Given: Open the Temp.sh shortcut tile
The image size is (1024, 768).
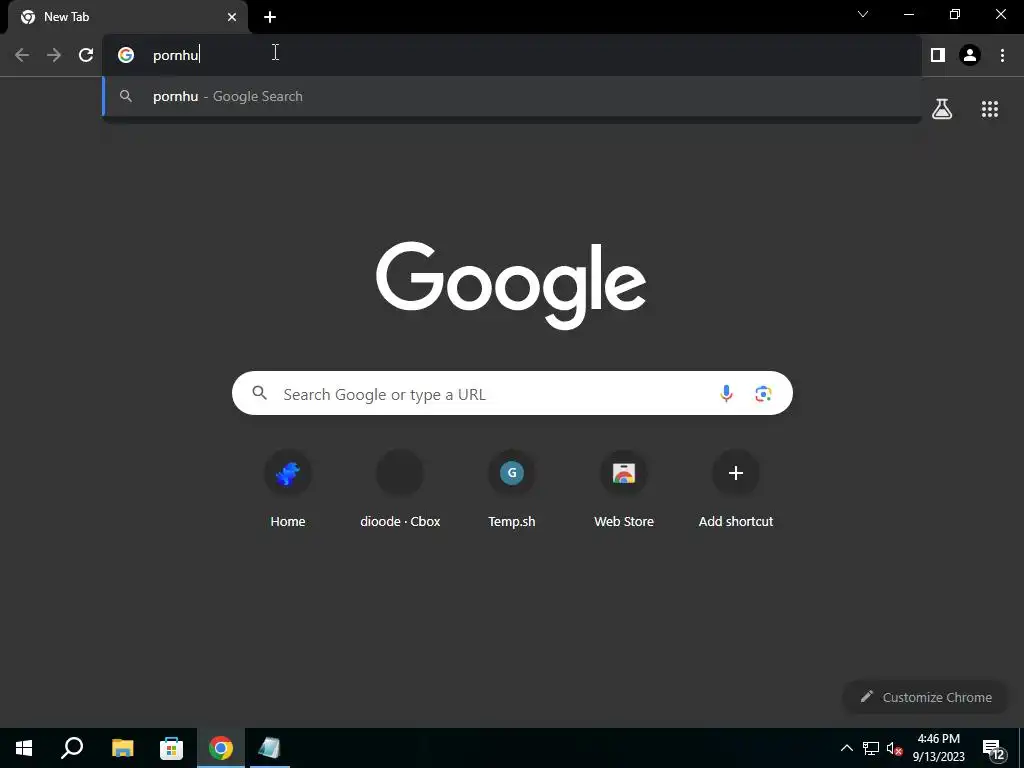Looking at the screenshot, I should pyautogui.click(x=512, y=490).
